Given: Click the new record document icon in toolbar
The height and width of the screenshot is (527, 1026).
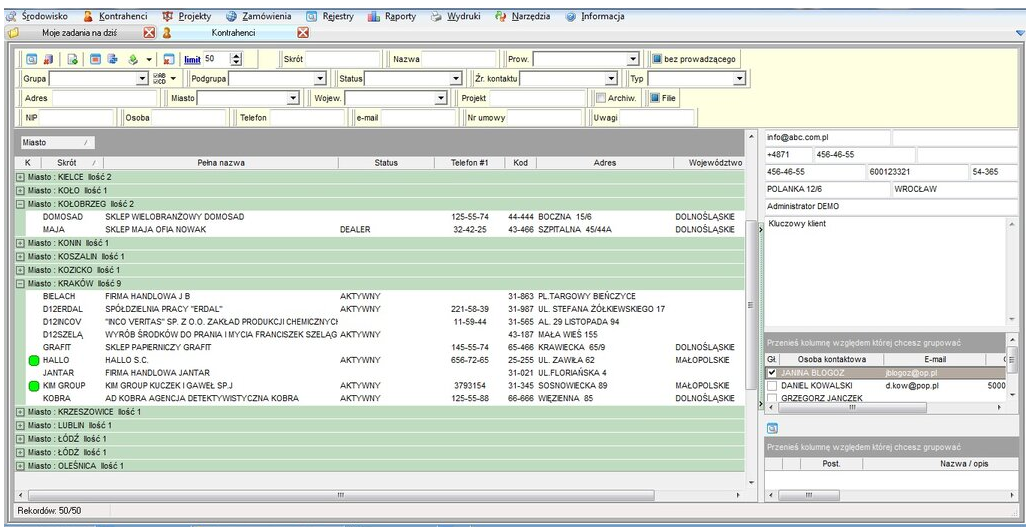Looking at the screenshot, I should pyautogui.click(x=73, y=59).
